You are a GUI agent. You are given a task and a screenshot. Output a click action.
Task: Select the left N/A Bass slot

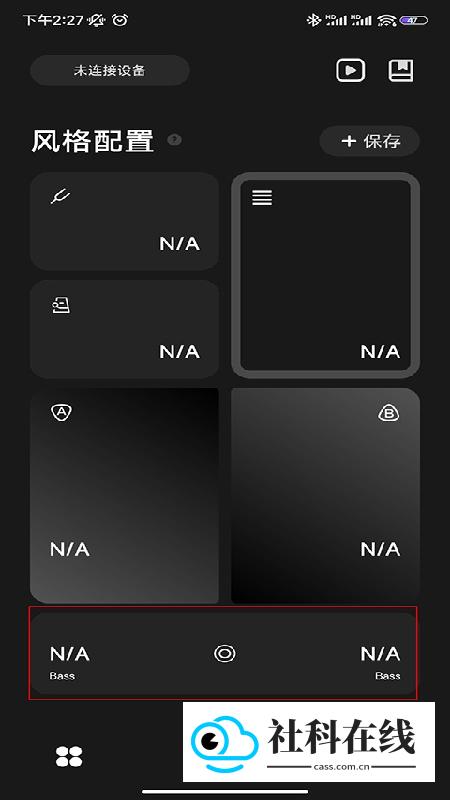(x=70, y=661)
